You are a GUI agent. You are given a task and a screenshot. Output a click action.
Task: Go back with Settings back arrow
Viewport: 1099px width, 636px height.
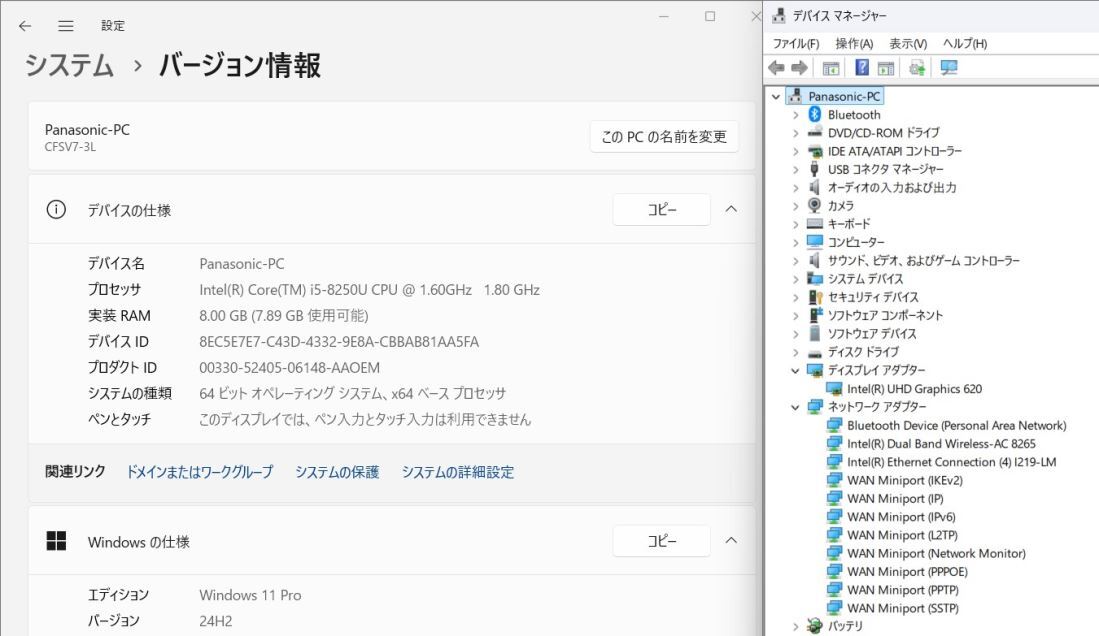[x=25, y=26]
